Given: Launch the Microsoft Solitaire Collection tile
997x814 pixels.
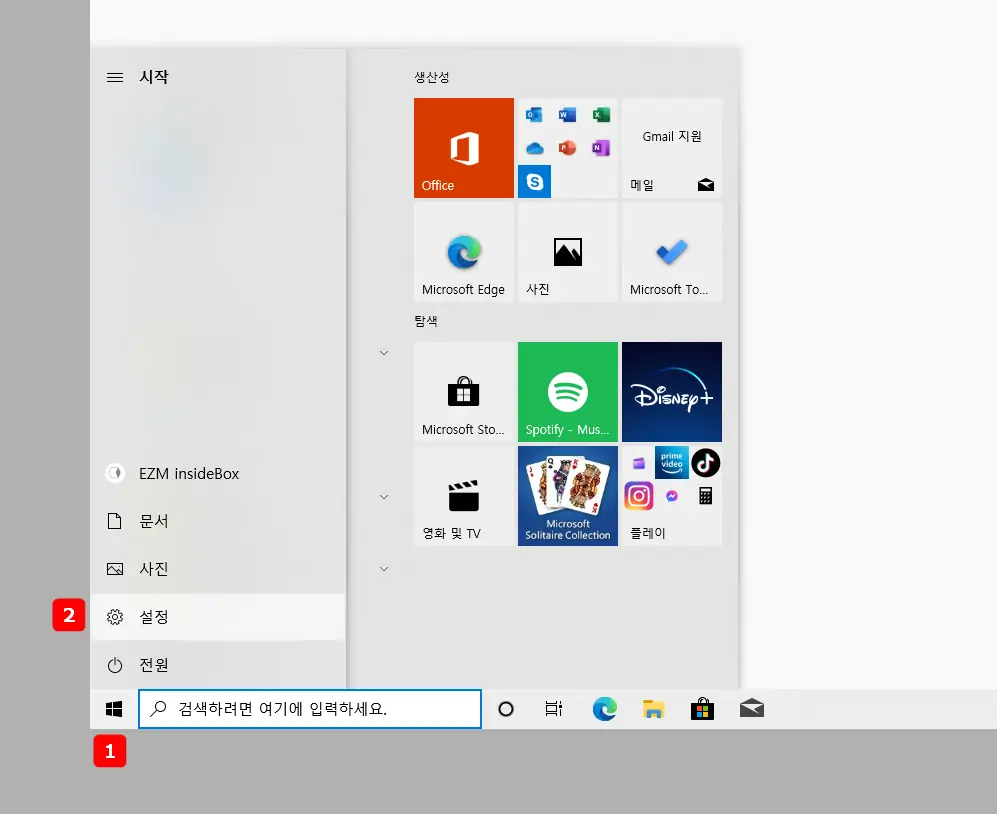Looking at the screenshot, I should point(568,495).
